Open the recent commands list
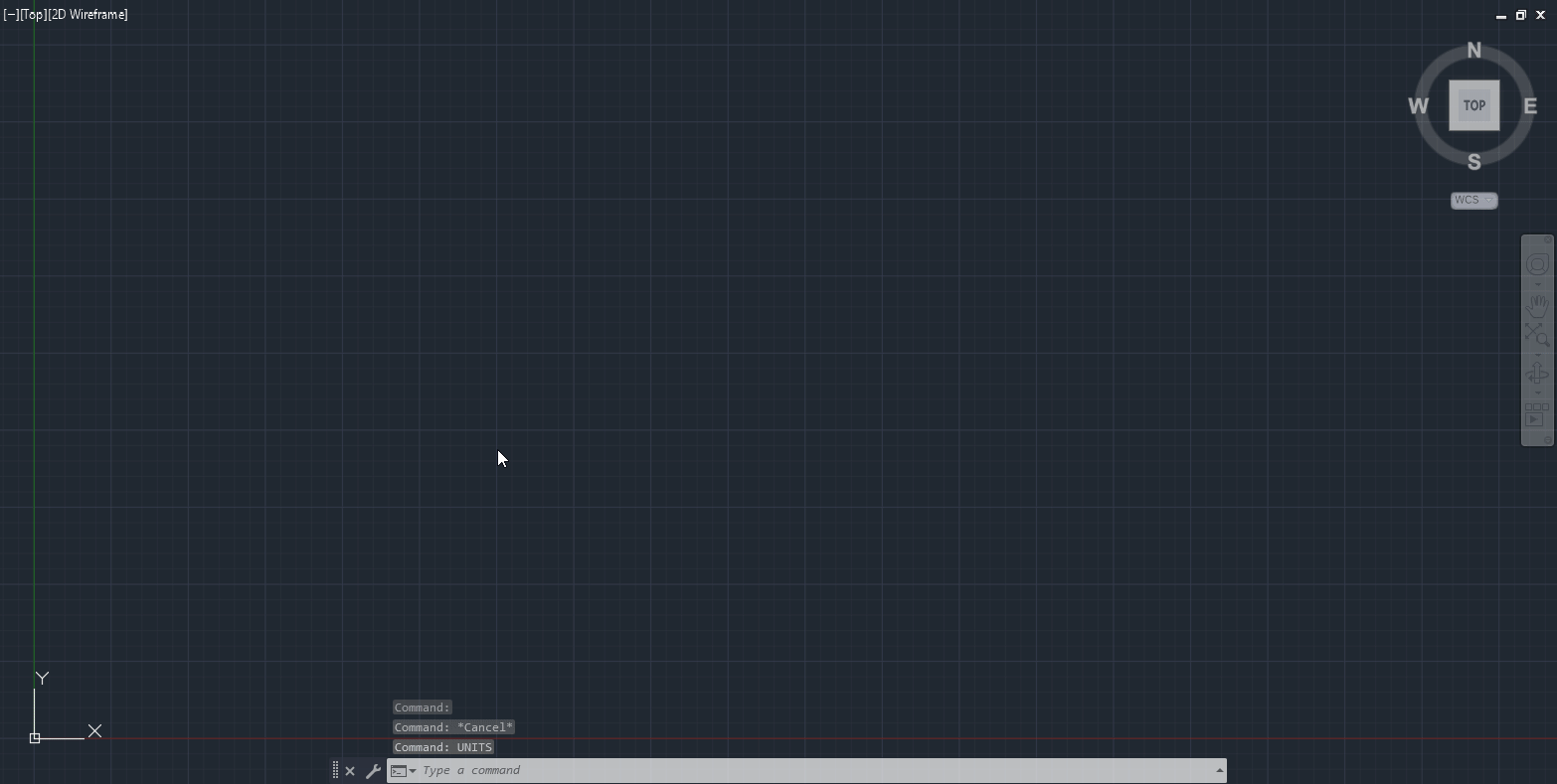The width and height of the screenshot is (1557, 784). (x=404, y=770)
